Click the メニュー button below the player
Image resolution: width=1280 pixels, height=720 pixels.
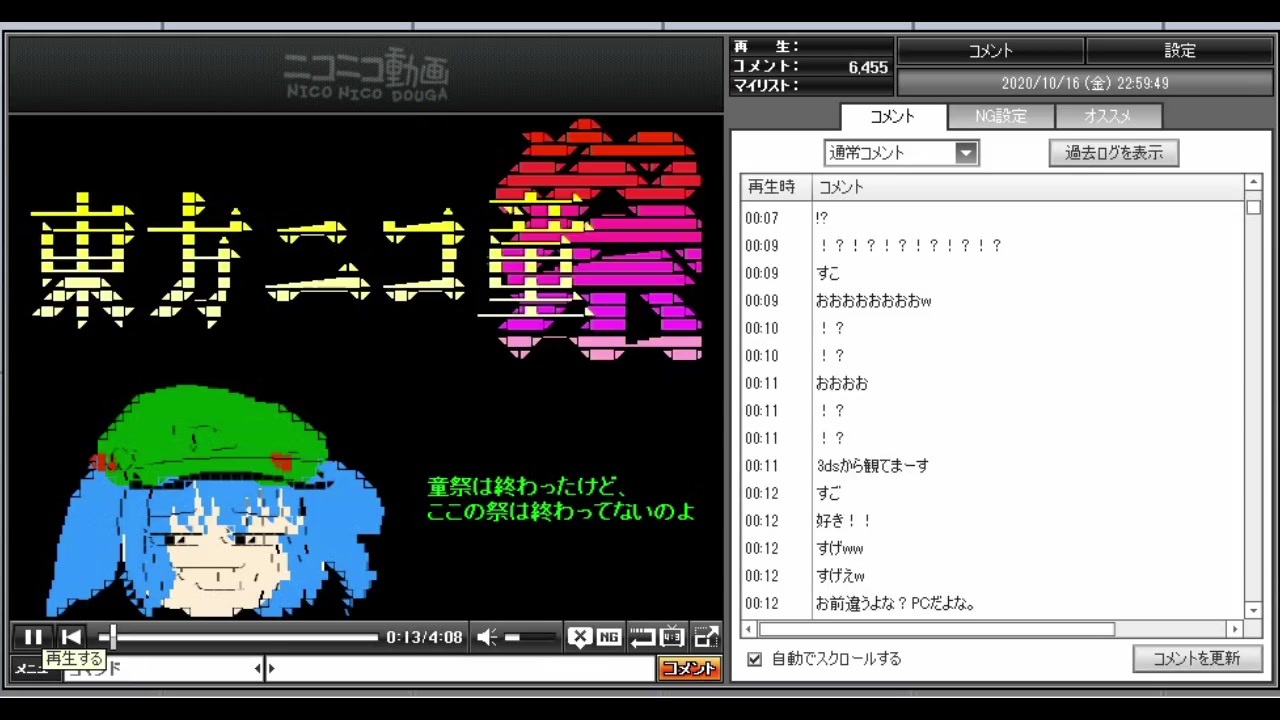[30, 669]
